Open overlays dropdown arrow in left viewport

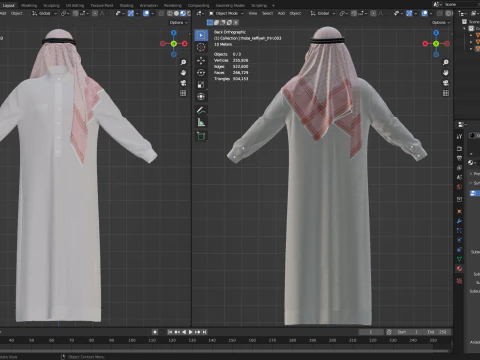pos(152,13)
